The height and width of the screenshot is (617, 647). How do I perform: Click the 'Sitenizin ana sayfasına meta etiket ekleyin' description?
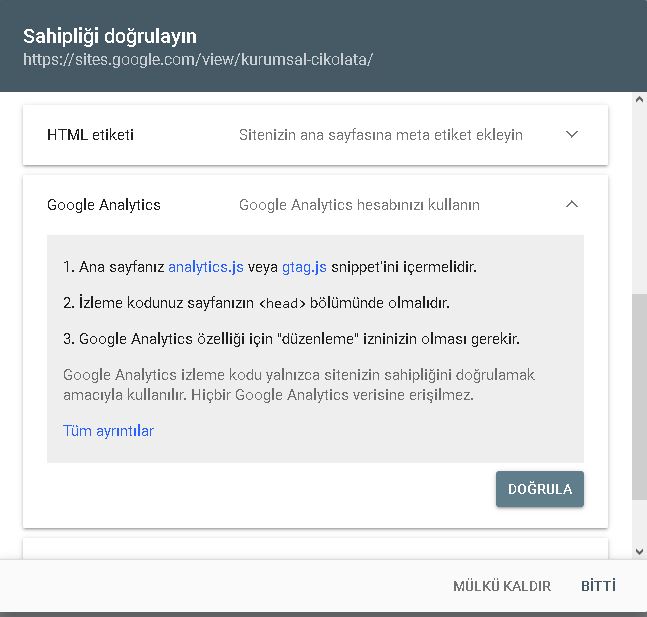pyautogui.click(x=380, y=134)
